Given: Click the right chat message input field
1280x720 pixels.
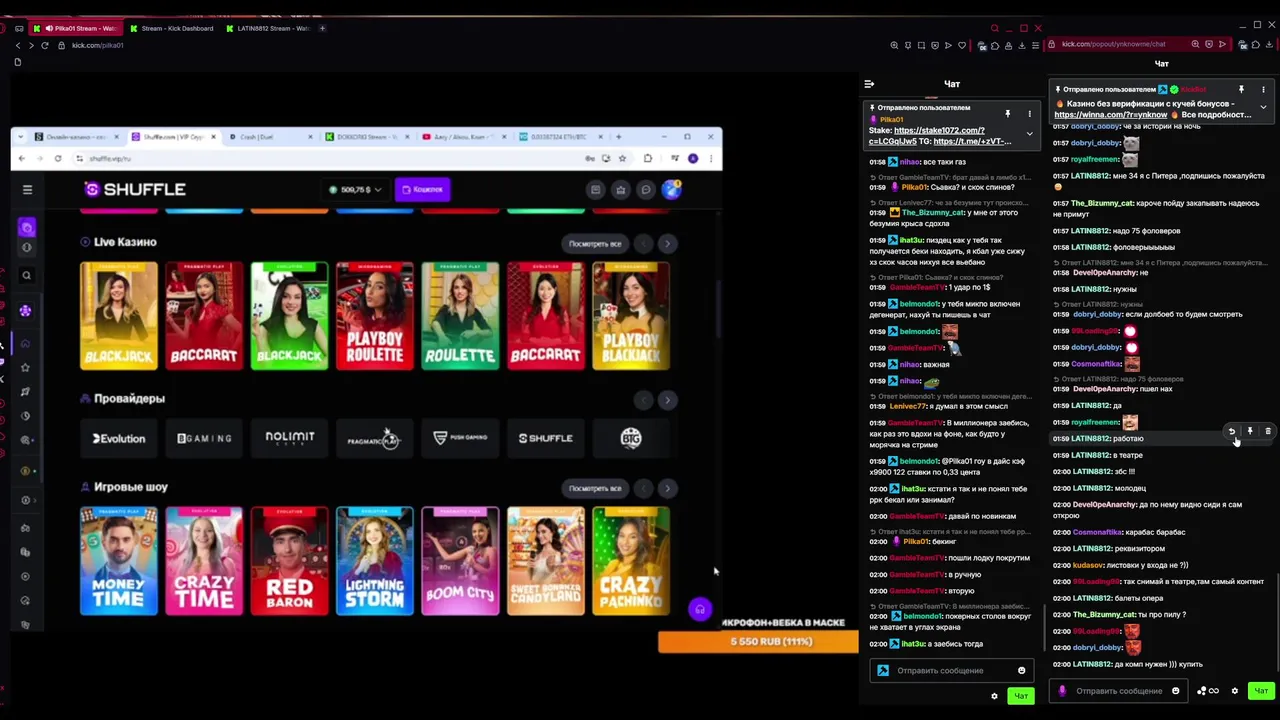Looking at the screenshot, I should [x=1118, y=690].
